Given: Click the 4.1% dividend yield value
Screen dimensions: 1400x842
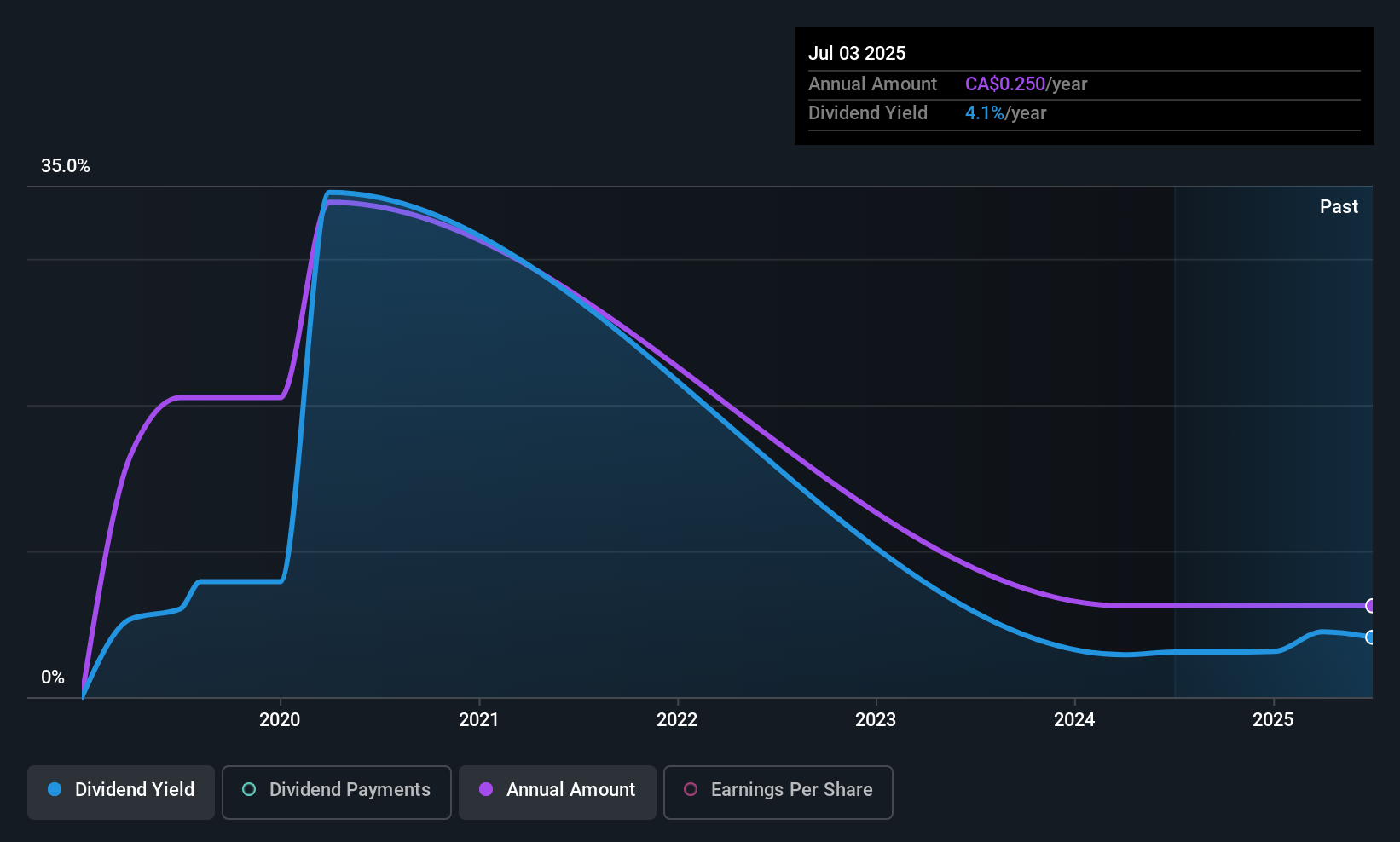Looking at the screenshot, I should click(985, 113).
